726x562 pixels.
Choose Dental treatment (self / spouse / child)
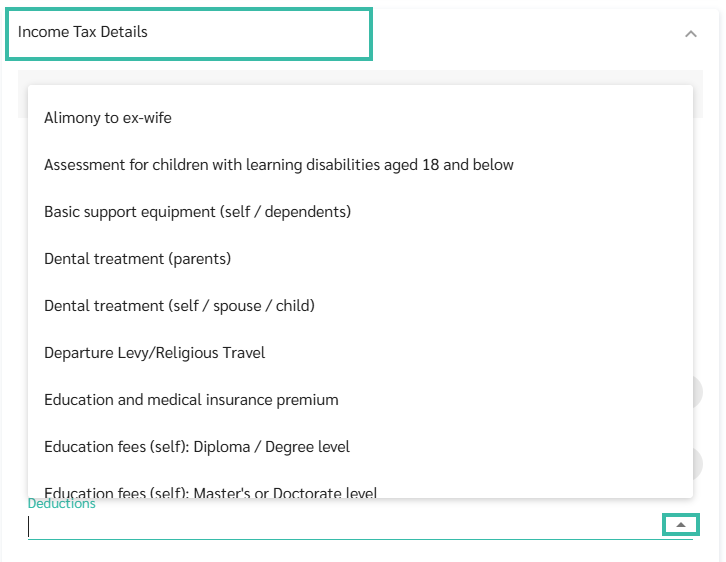179,306
